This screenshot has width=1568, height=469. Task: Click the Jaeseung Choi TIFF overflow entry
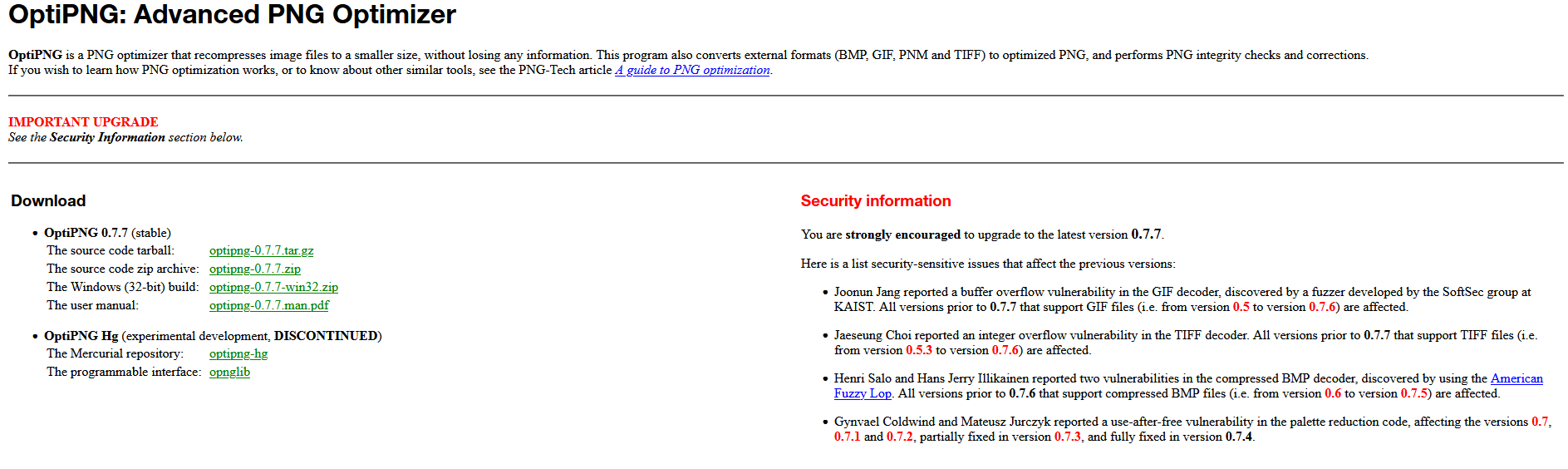(1186, 343)
